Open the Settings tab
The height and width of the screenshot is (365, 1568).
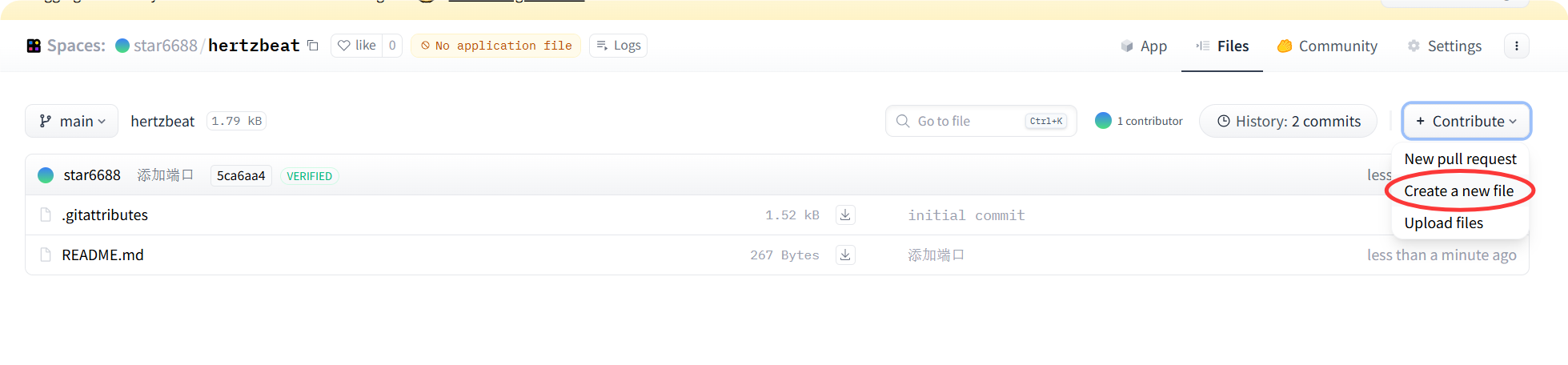tap(1445, 46)
